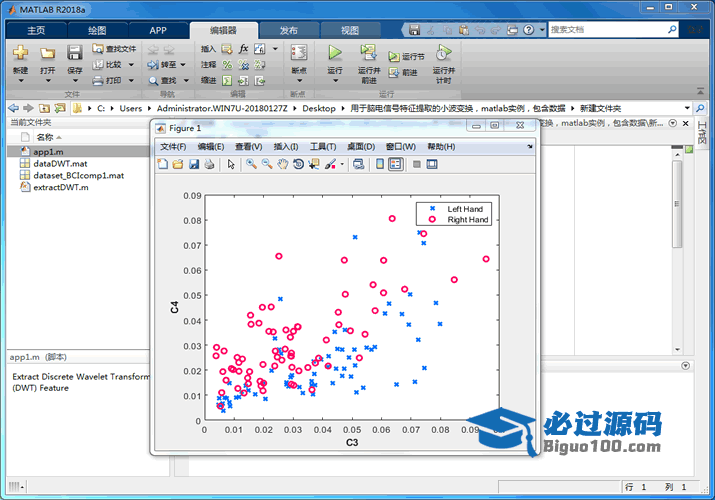Click the Print icon in Figure toolbar
Screen dimensions: 715x500
(x=209, y=164)
